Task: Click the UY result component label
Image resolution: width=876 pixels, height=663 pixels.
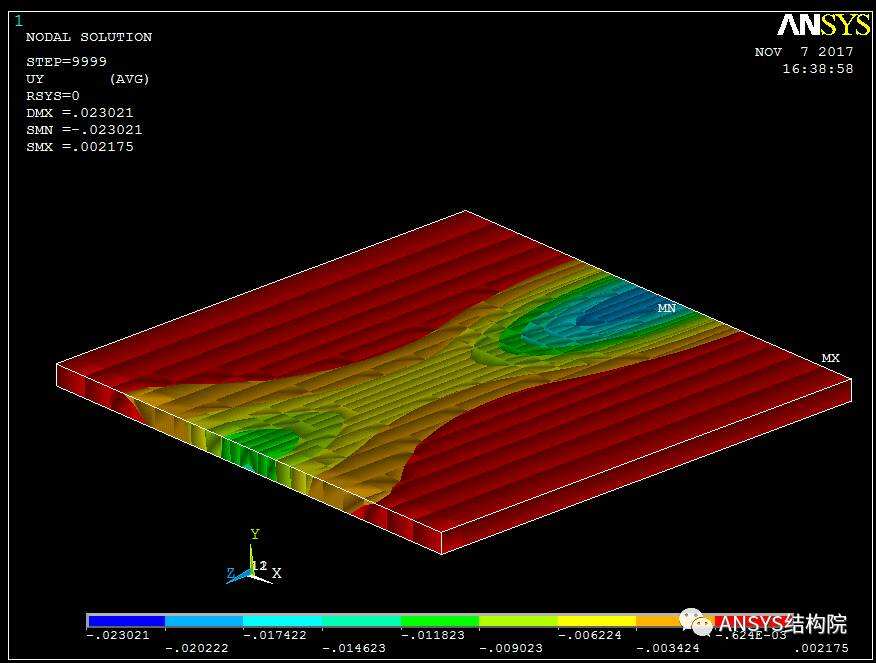Action: (x=35, y=79)
